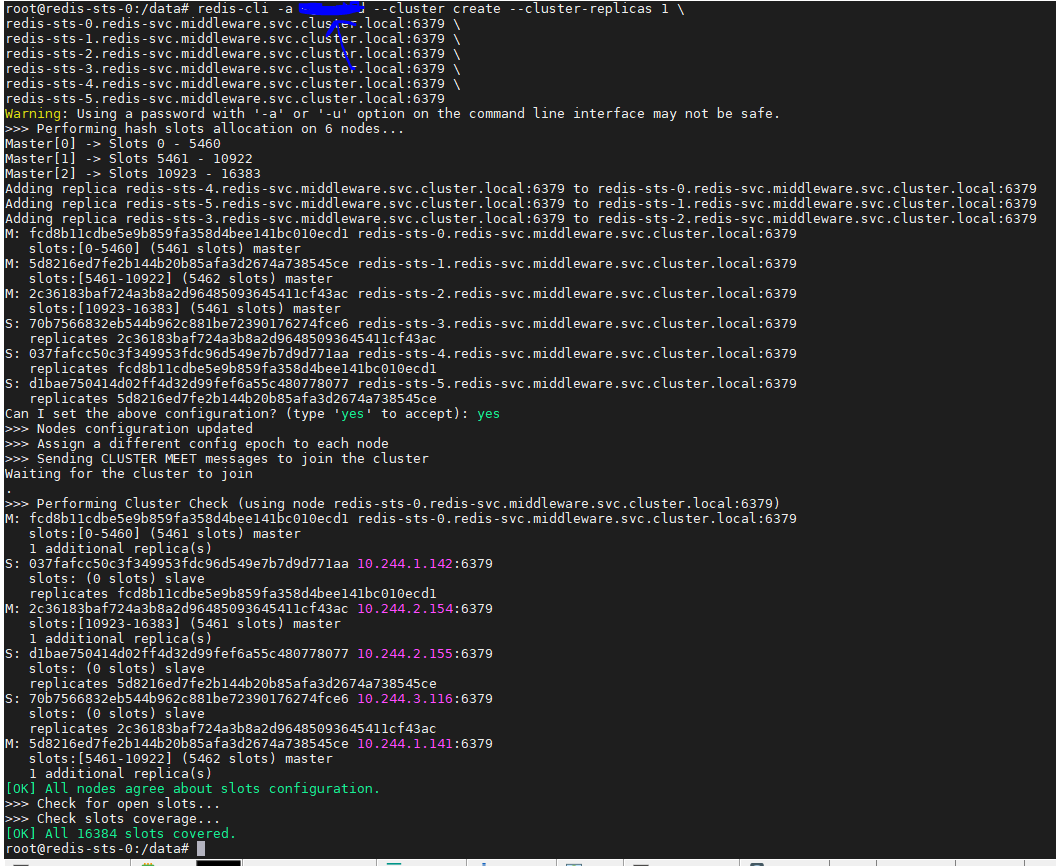Click the 'Master[0] -> Slots 0 - 5460' line
This screenshot has height=866, width=1056.
112,144
